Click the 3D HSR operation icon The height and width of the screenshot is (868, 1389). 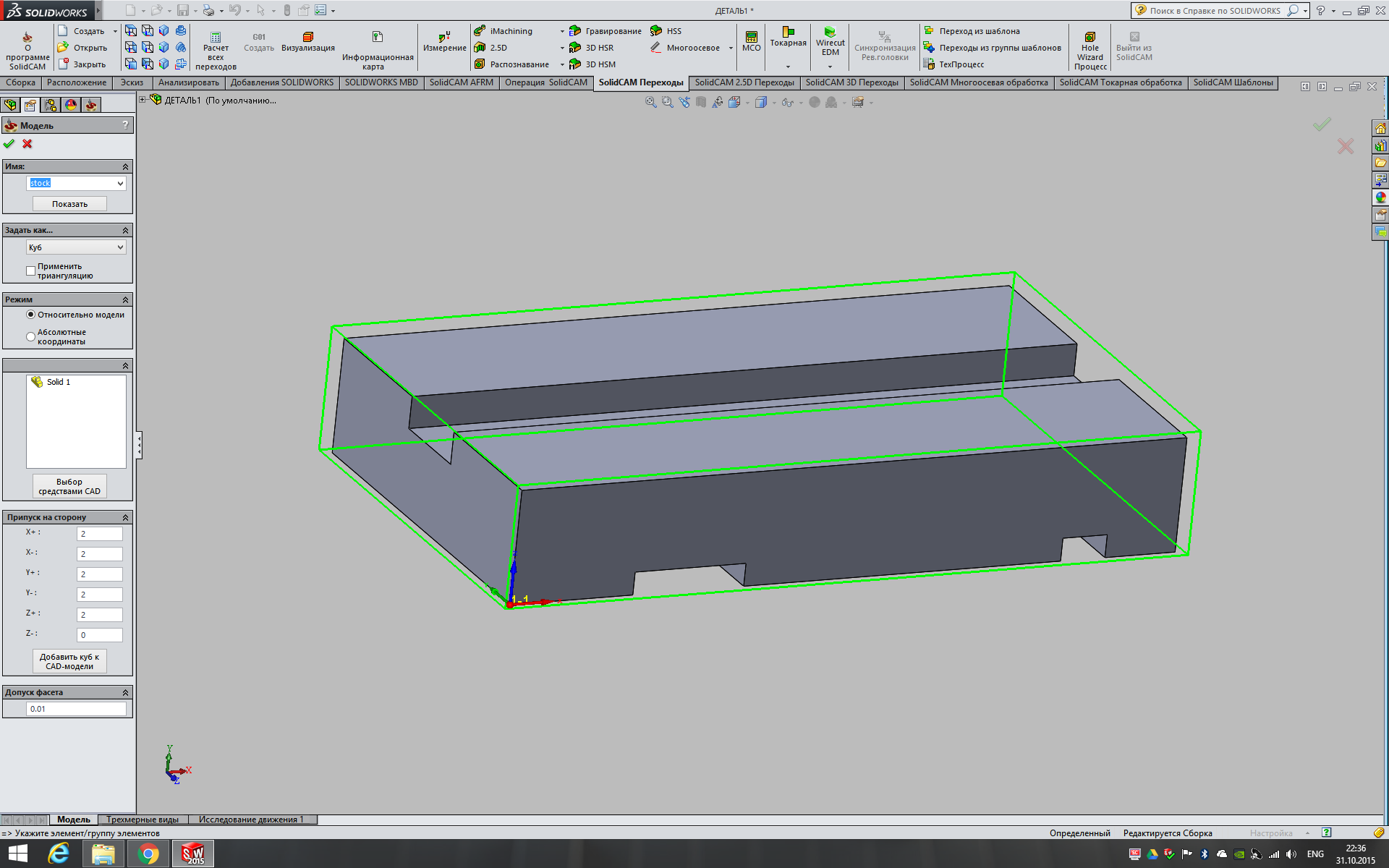pos(575,48)
